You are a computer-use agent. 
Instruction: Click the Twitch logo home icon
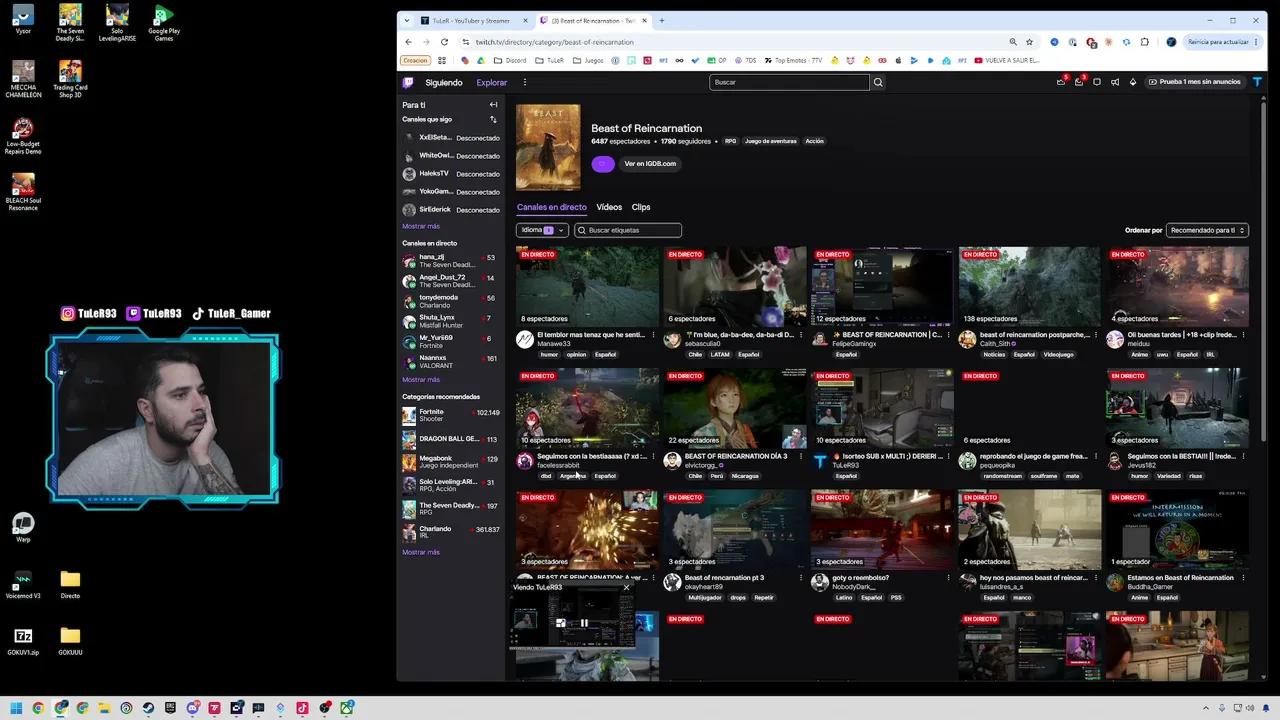pyautogui.click(x=408, y=82)
